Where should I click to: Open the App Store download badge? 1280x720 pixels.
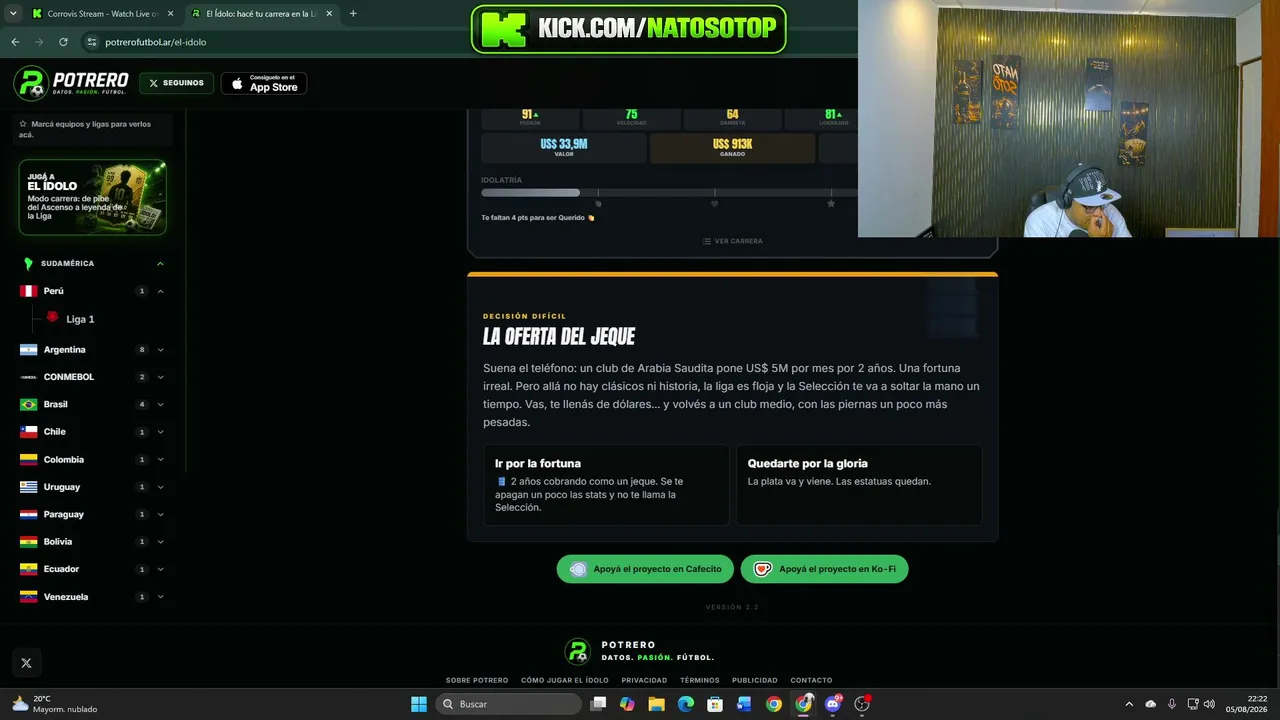click(x=264, y=84)
